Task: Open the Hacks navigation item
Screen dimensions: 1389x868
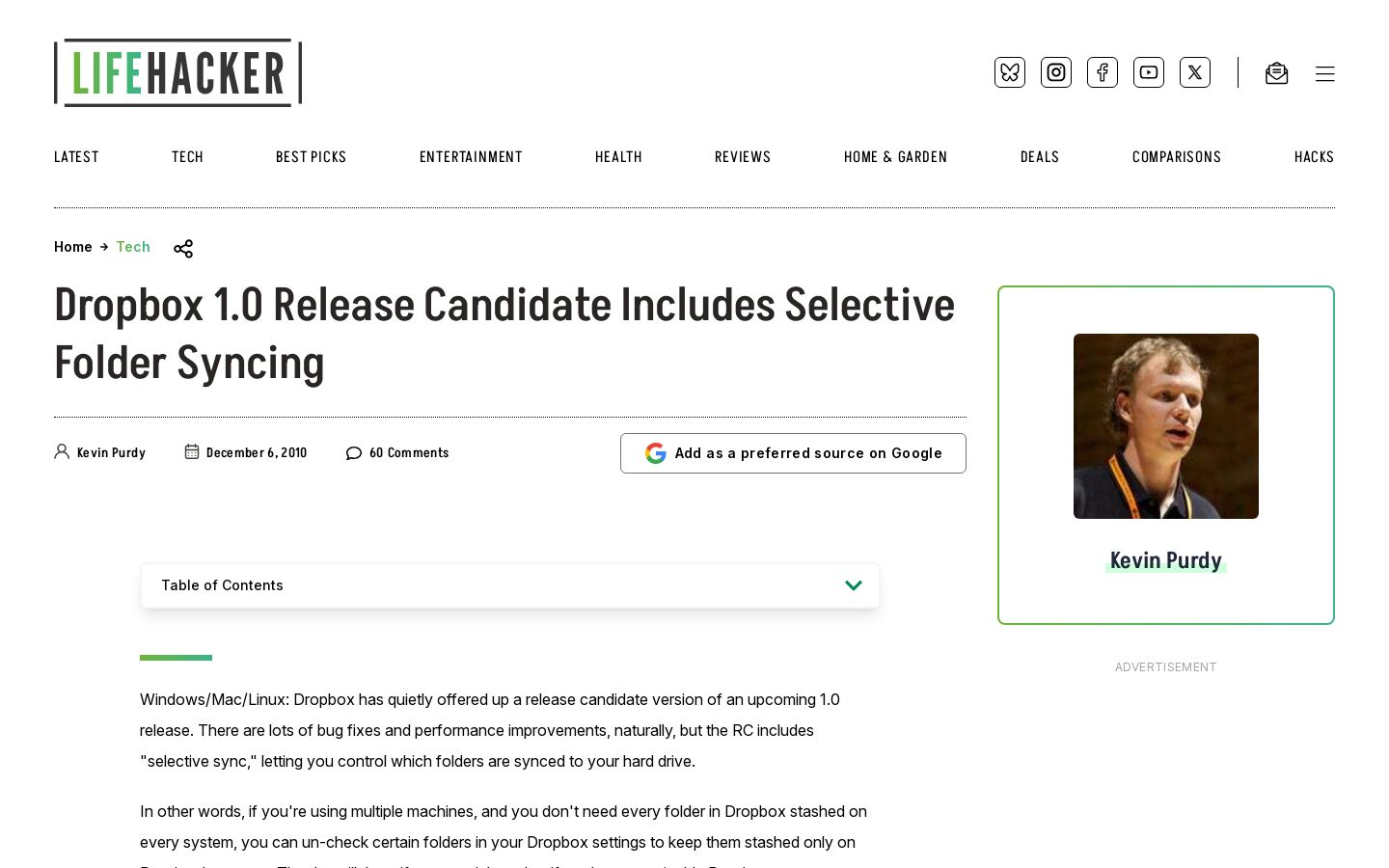Action: (x=1314, y=157)
